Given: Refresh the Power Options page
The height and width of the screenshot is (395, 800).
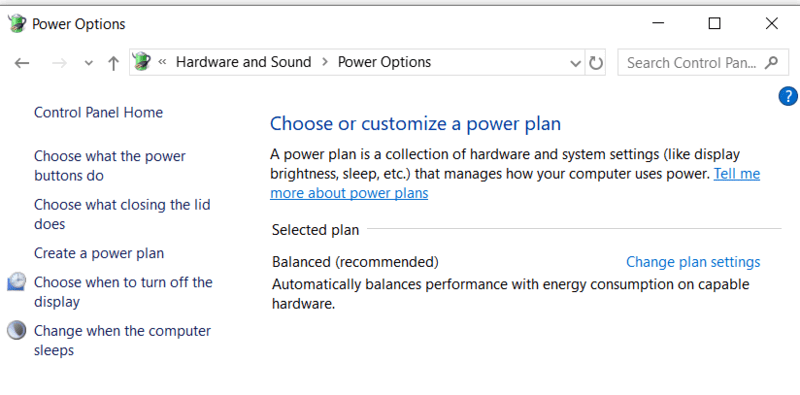Looking at the screenshot, I should (x=595, y=63).
